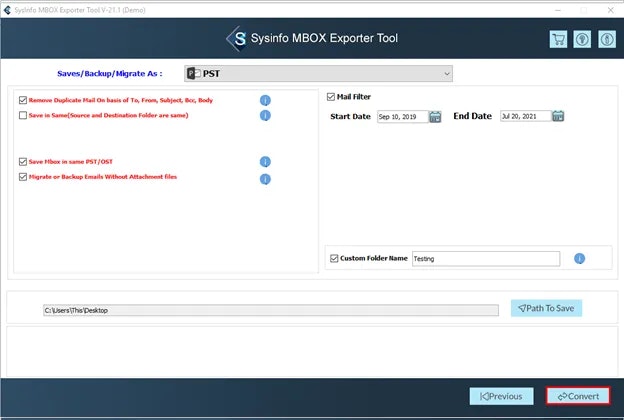Show info for Save in Same option
This screenshot has width=624, height=420.
[265, 115]
